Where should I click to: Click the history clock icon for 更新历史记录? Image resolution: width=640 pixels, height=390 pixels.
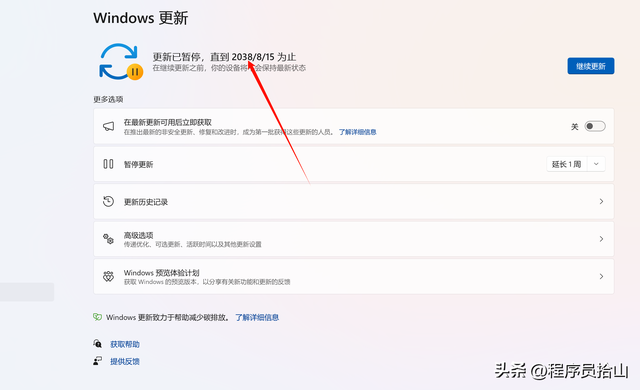point(108,202)
